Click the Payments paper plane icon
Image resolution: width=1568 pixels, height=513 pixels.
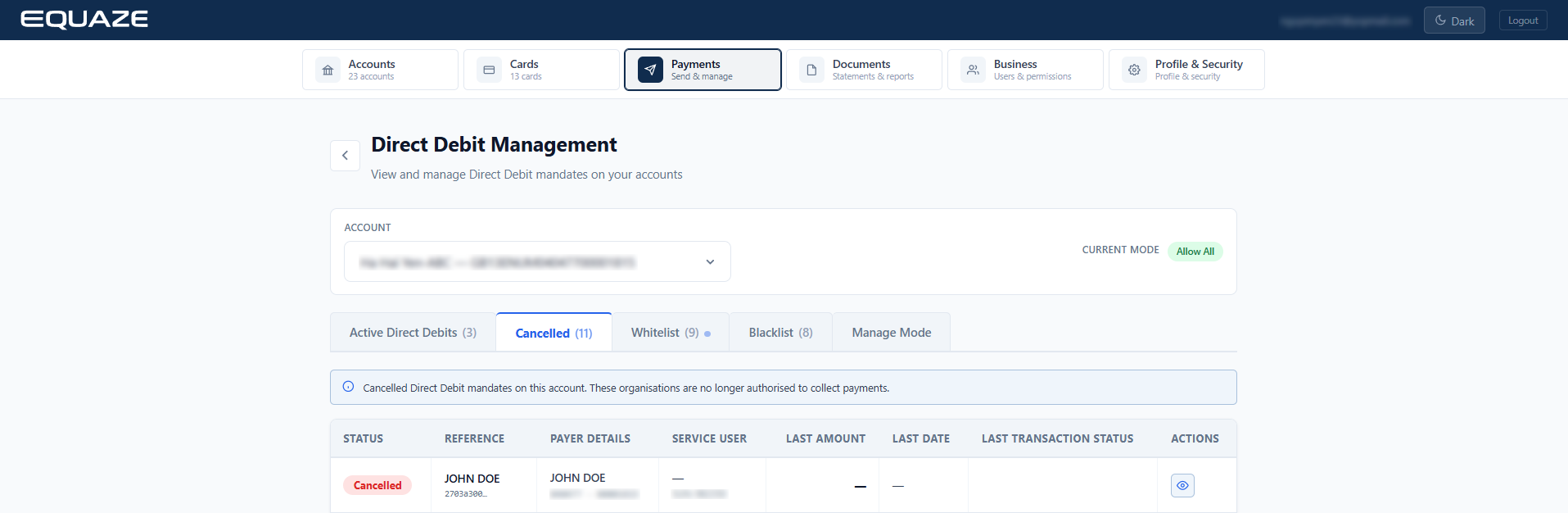[650, 70]
